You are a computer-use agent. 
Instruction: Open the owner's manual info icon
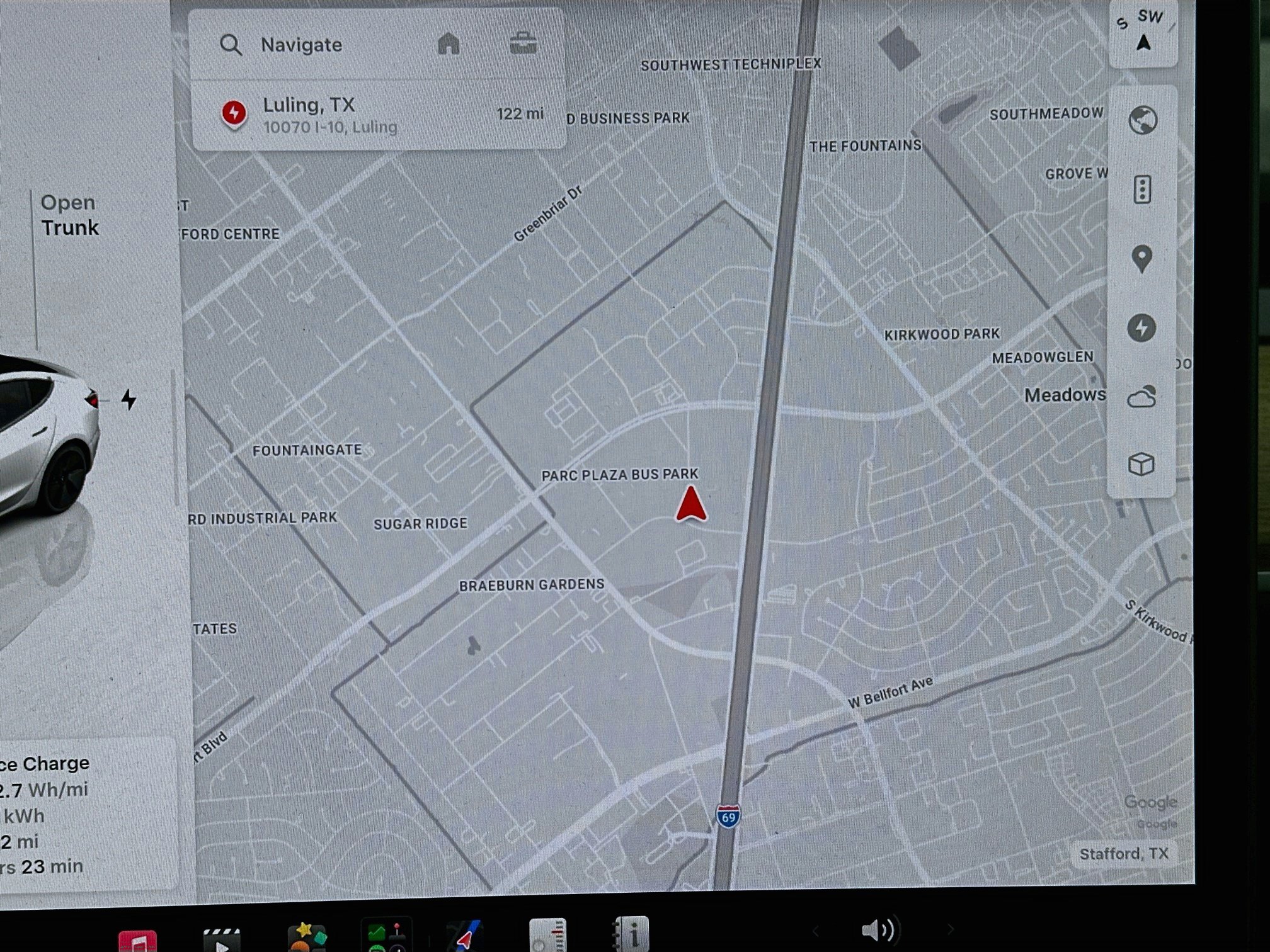(x=630, y=934)
